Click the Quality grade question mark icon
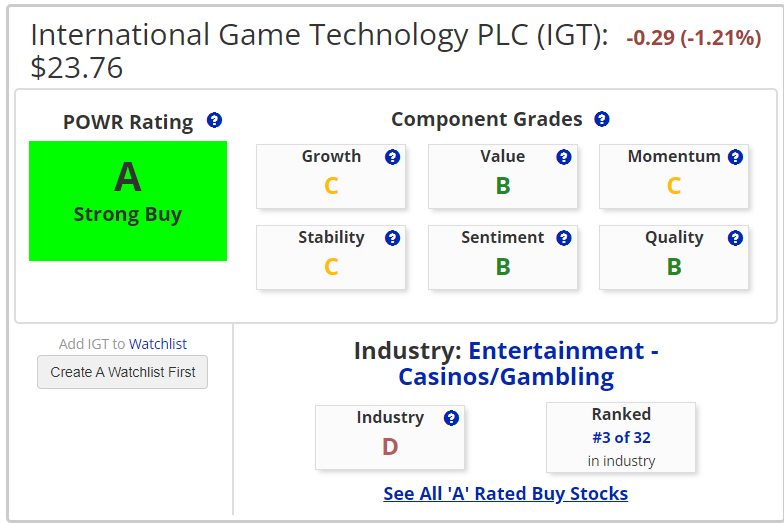 click(x=736, y=238)
